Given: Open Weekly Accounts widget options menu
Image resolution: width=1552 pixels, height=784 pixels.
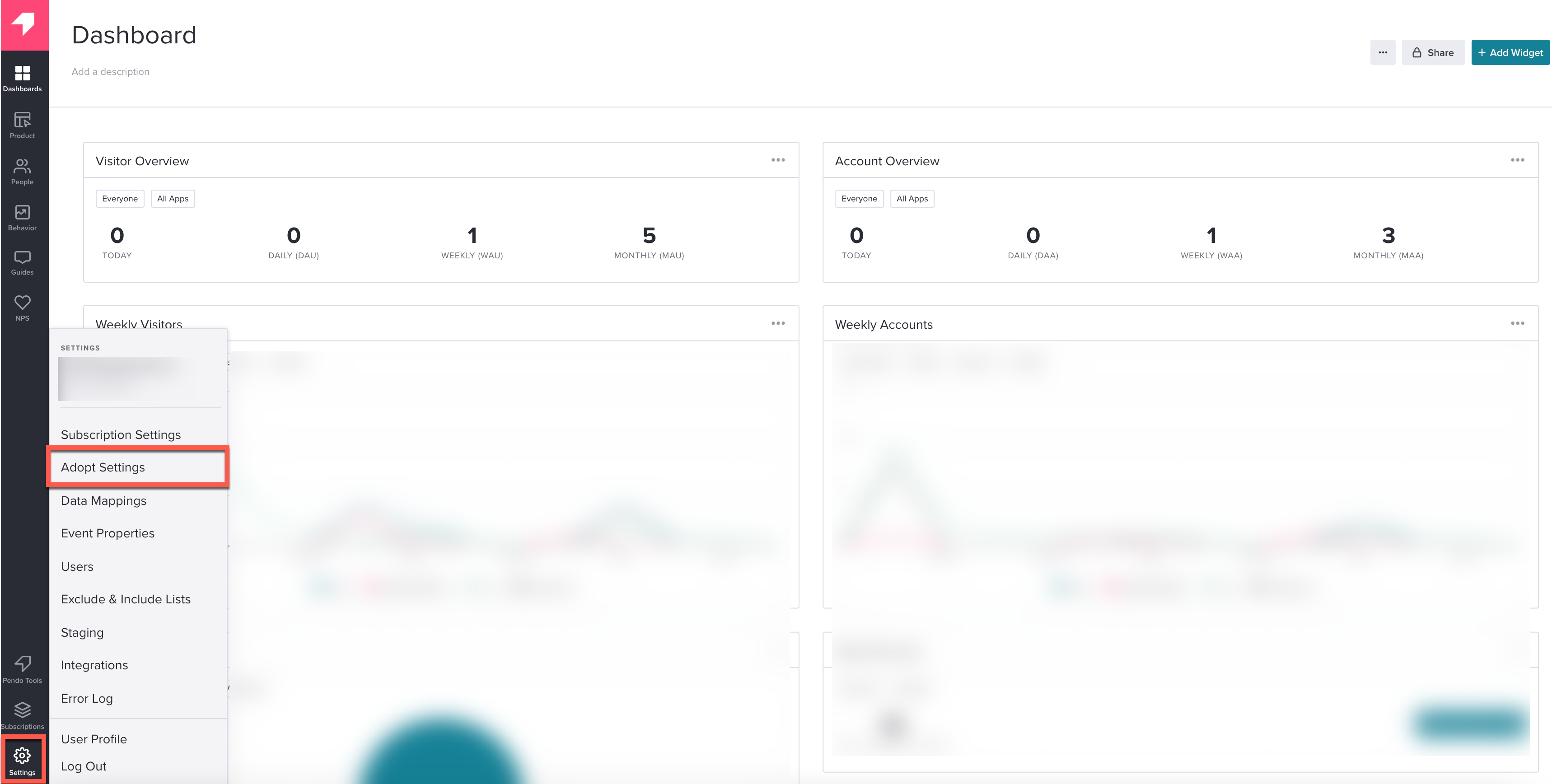Looking at the screenshot, I should tap(1517, 324).
